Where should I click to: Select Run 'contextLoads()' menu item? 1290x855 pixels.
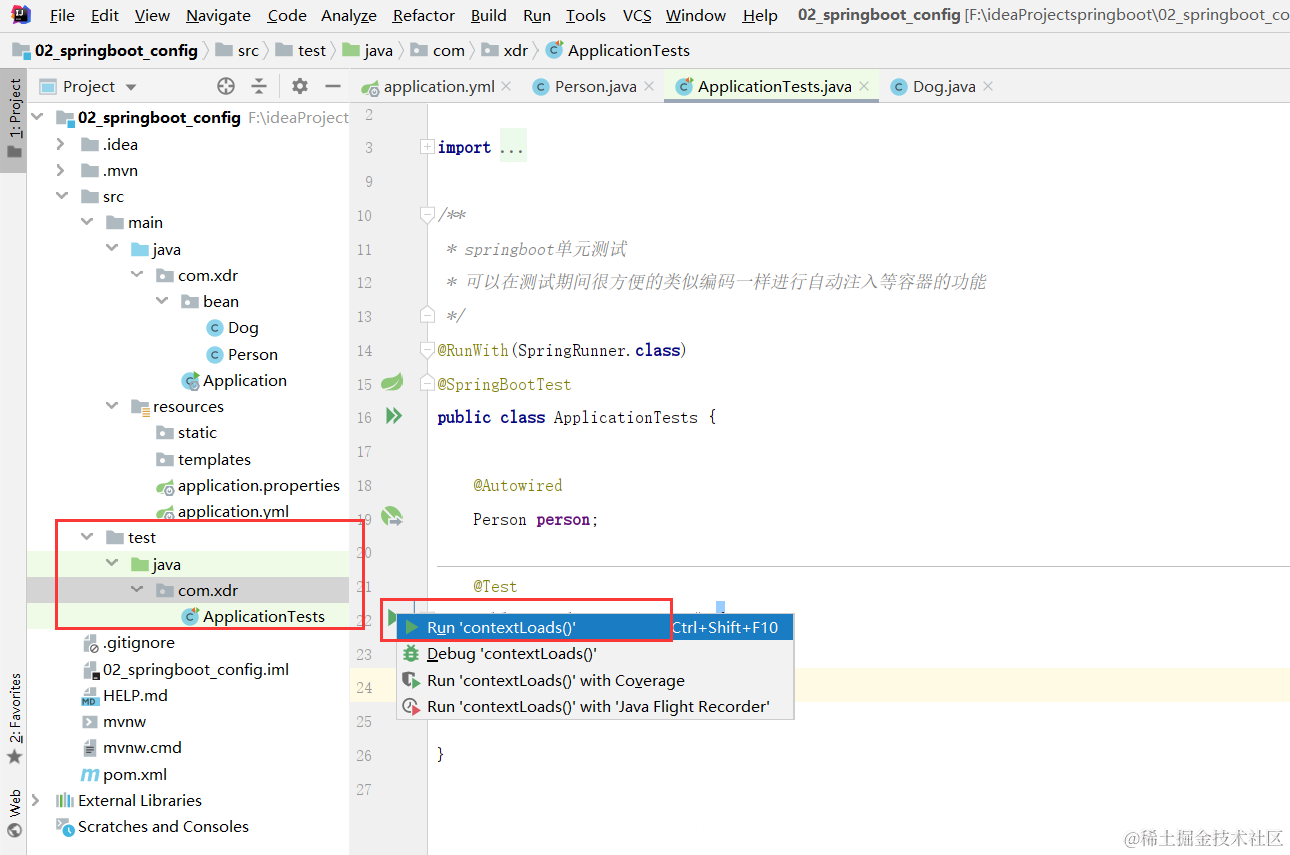coord(595,628)
